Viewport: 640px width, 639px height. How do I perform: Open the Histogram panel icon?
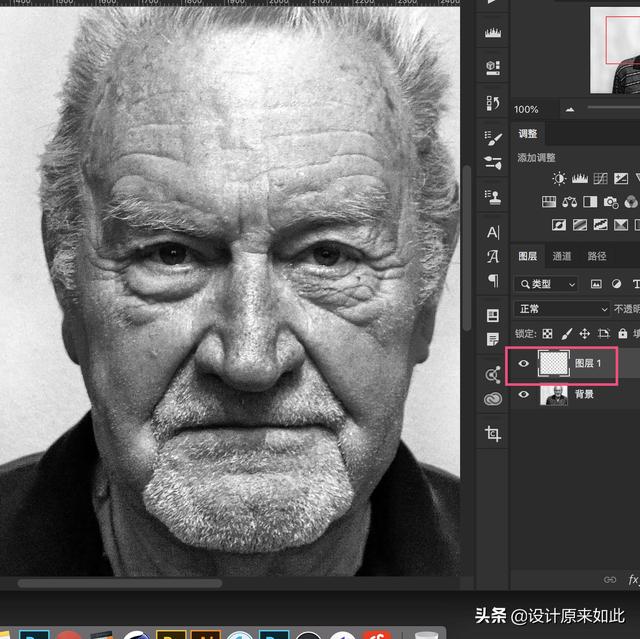[493, 33]
